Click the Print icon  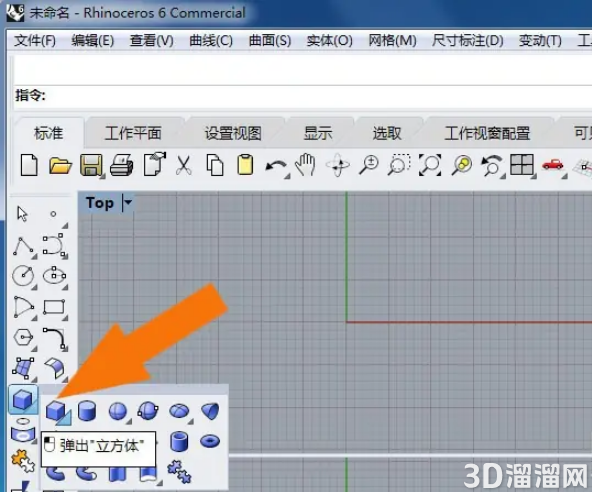pyautogui.click(x=122, y=165)
